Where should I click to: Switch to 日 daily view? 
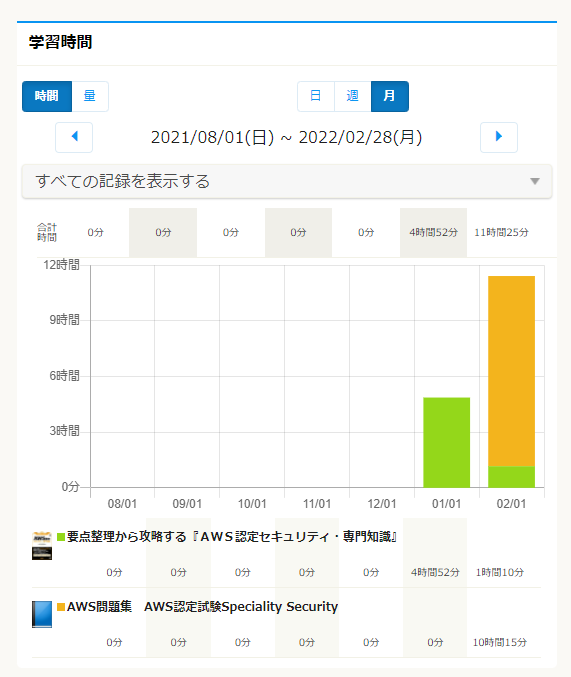(x=316, y=96)
